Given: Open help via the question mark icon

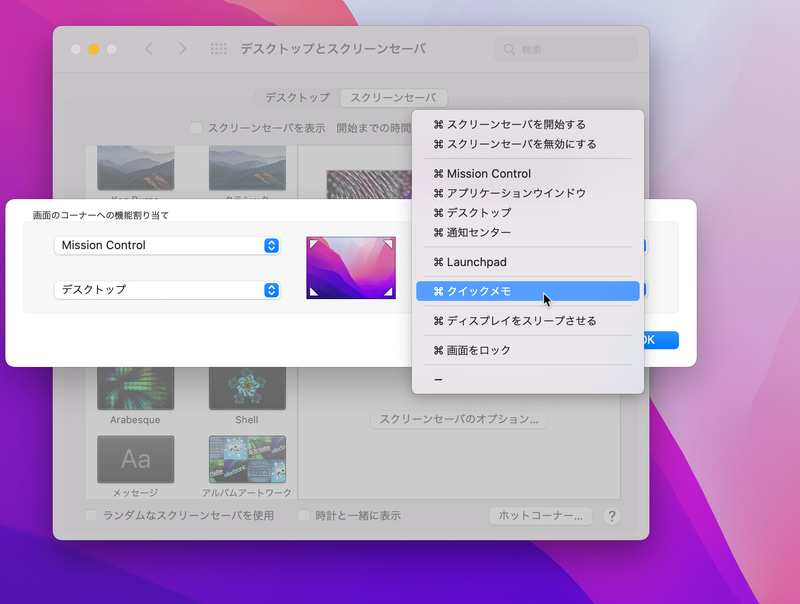Looking at the screenshot, I should pos(613,517).
